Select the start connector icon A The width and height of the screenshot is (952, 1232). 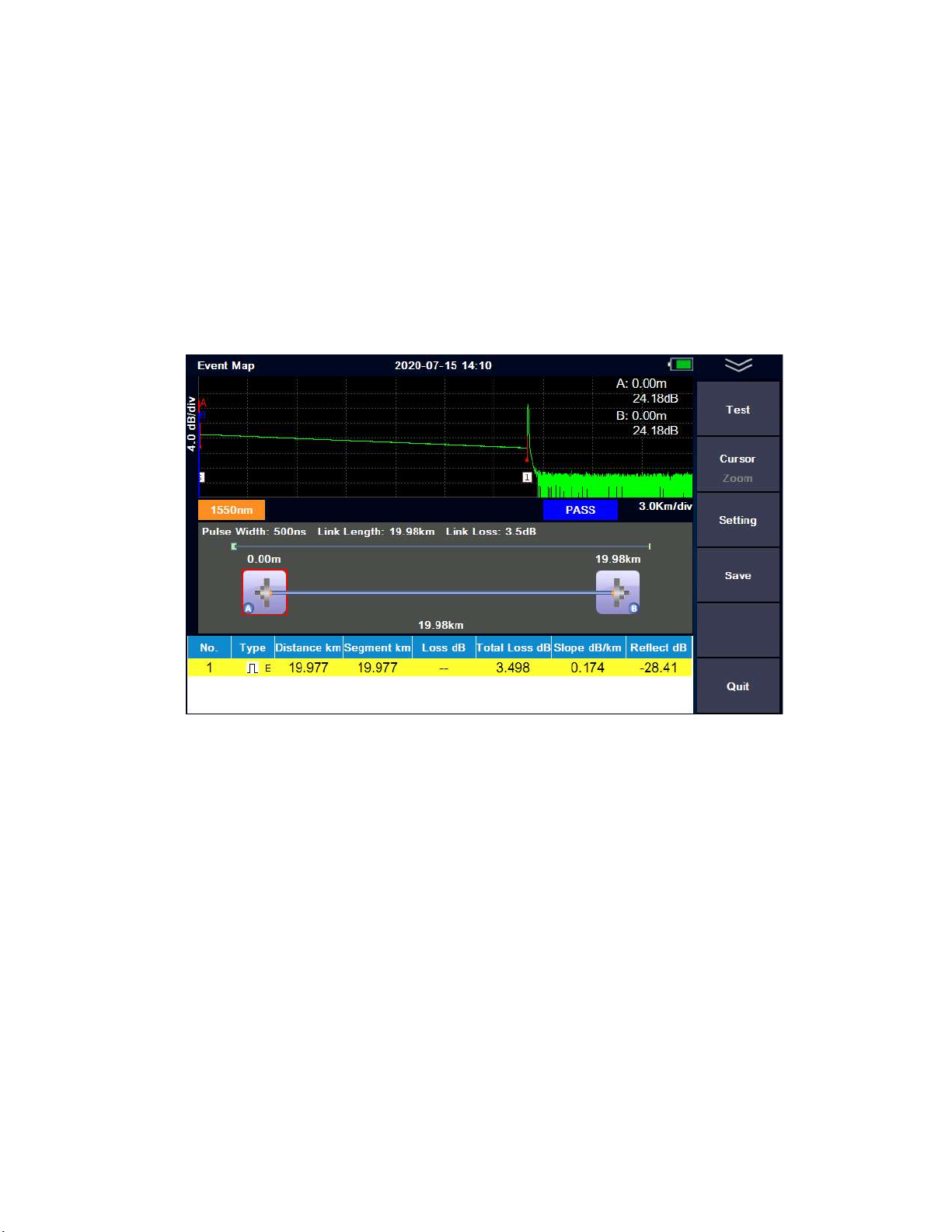tap(264, 592)
